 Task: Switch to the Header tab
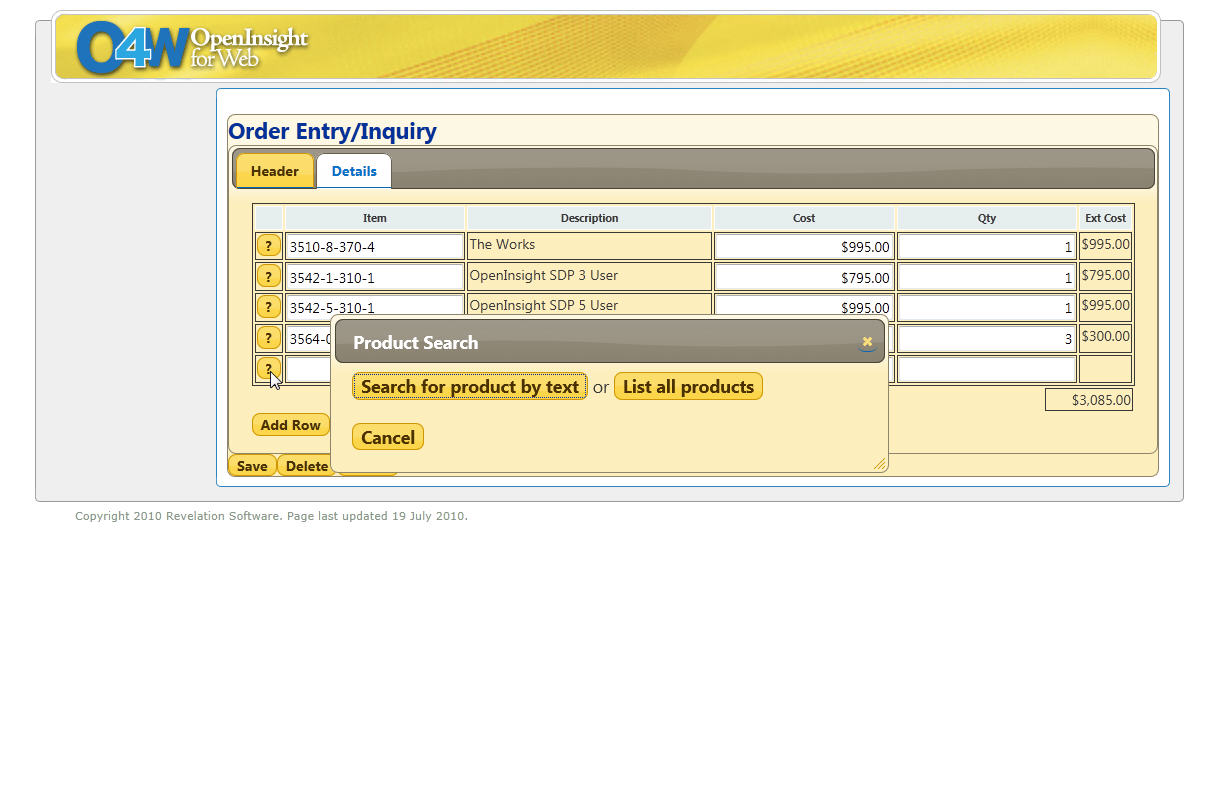click(275, 171)
